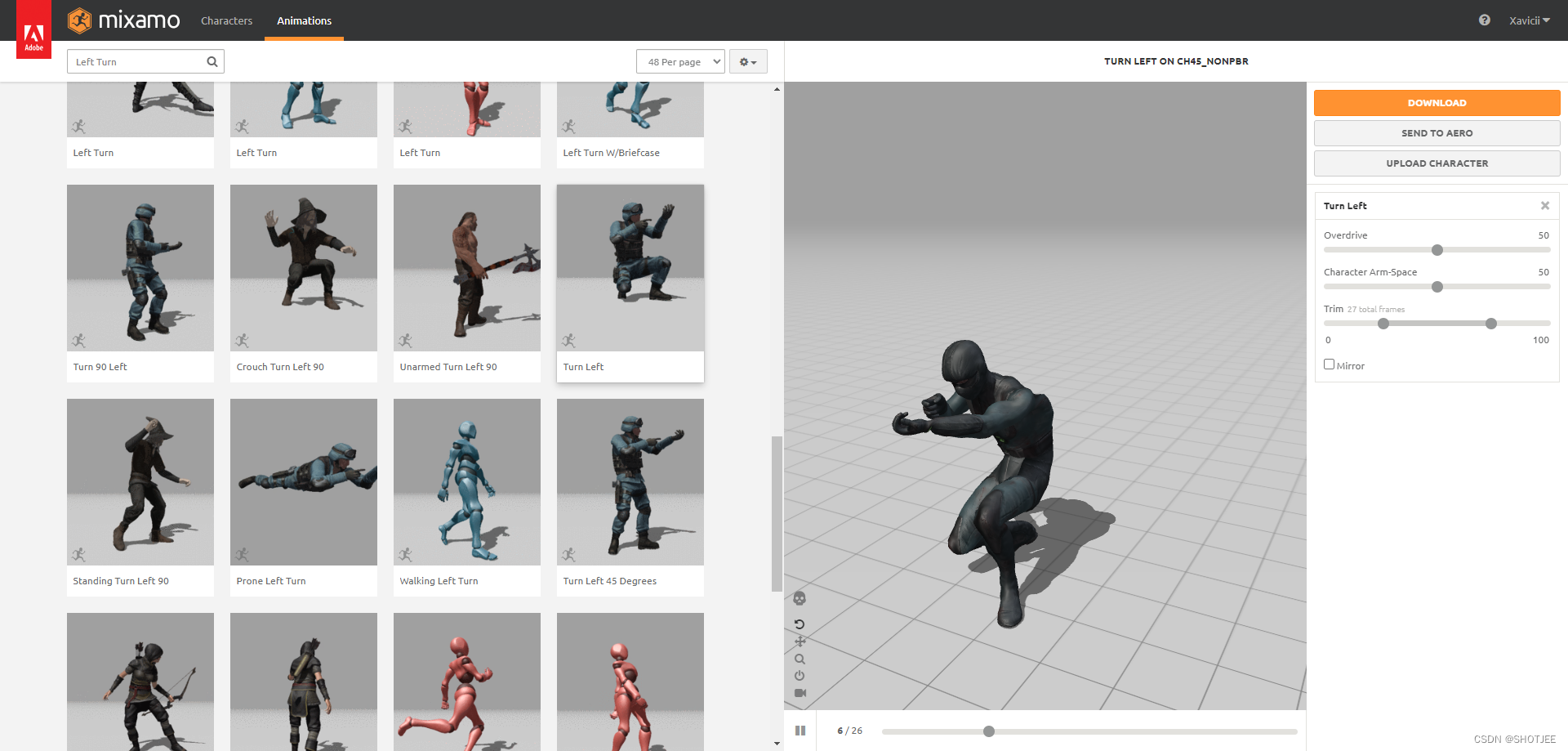1568x751 pixels.
Task: Click the Trim end handle
Action: [x=1491, y=324]
